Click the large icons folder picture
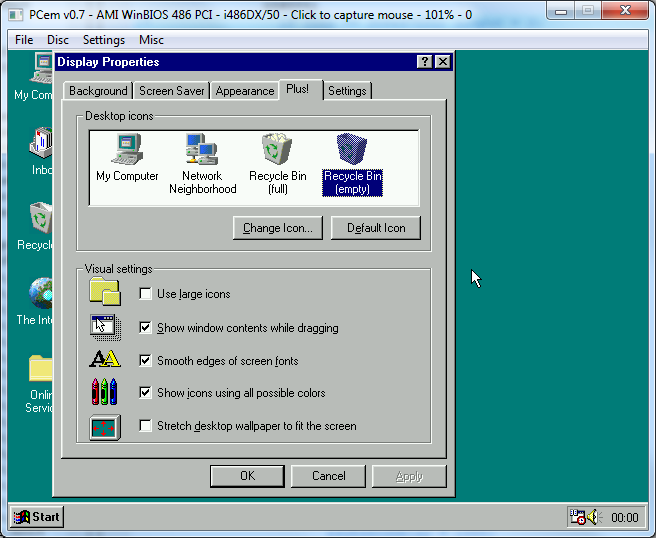This screenshot has height=538, width=656. click(x=105, y=292)
